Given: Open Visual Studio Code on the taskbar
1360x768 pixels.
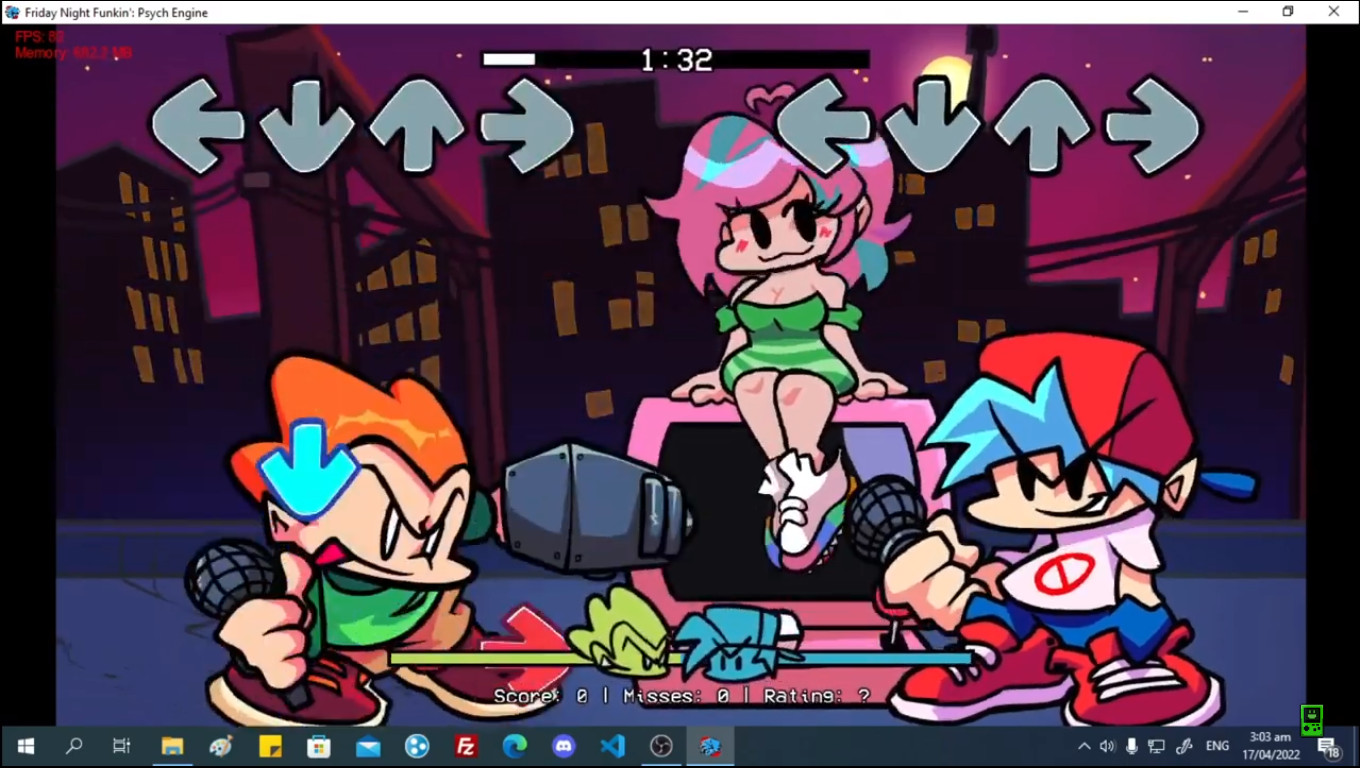Looking at the screenshot, I should coord(612,745).
